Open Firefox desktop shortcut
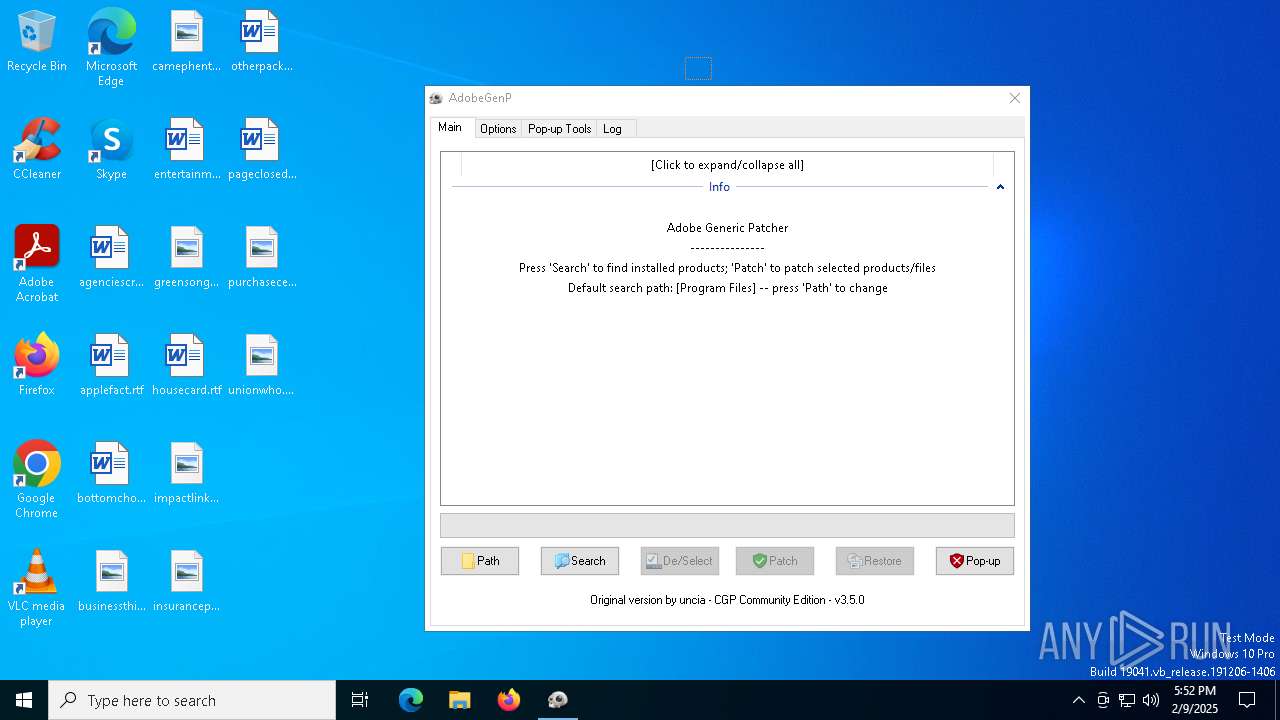1280x720 pixels. (37, 365)
